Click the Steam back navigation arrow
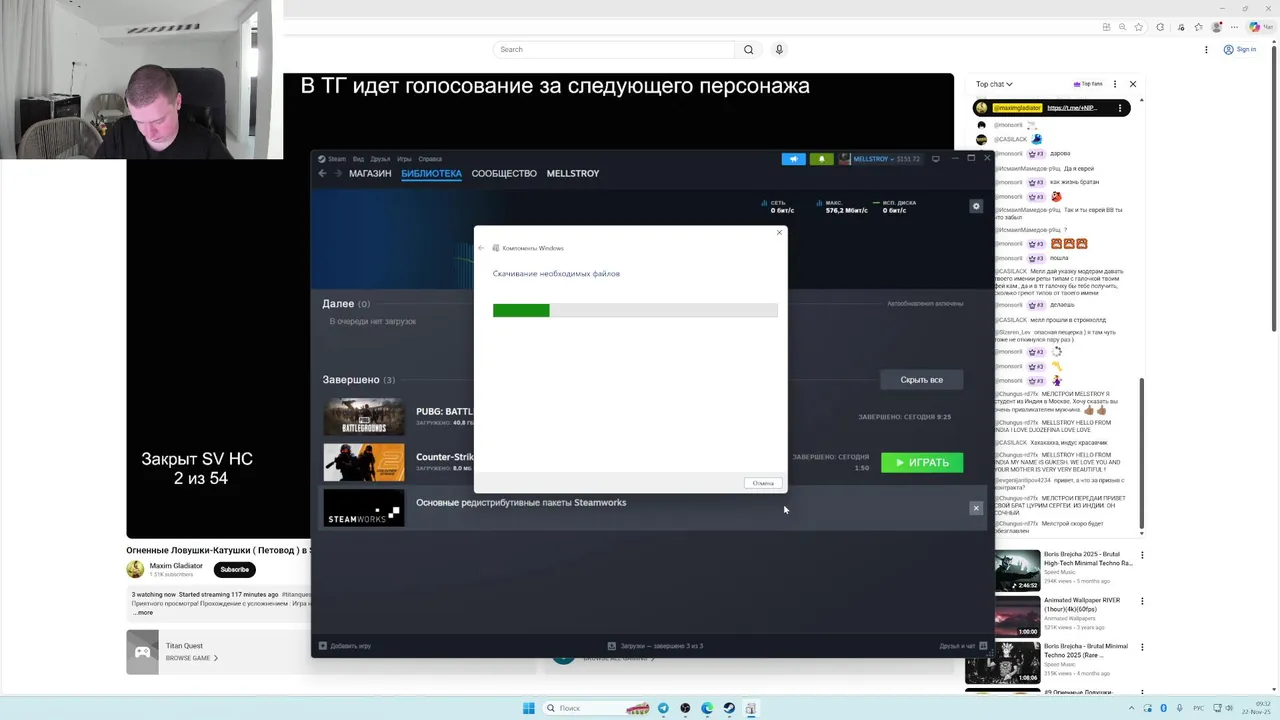1280x720 pixels. click(322, 173)
